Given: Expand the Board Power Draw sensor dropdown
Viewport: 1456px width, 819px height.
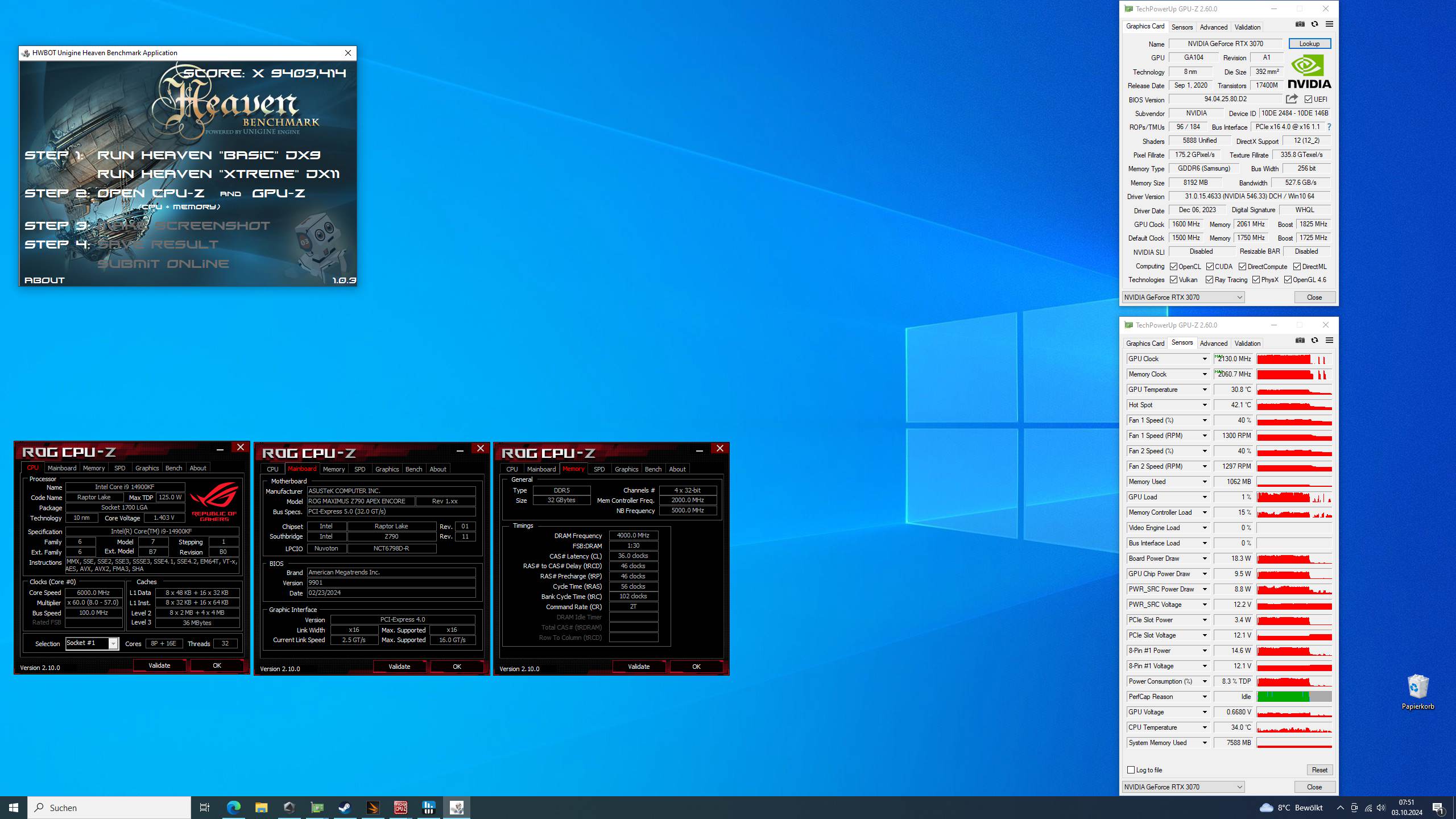Looking at the screenshot, I should [1205, 559].
